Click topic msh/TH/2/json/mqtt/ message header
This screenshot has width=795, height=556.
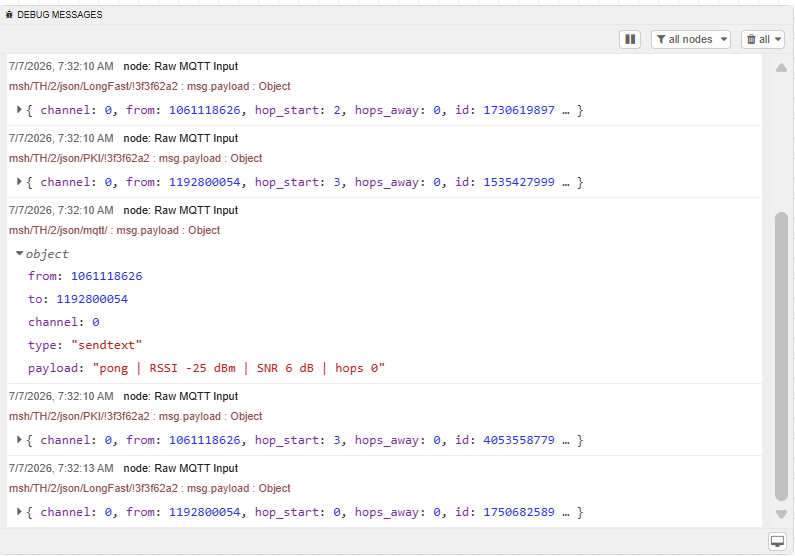tap(115, 230)
